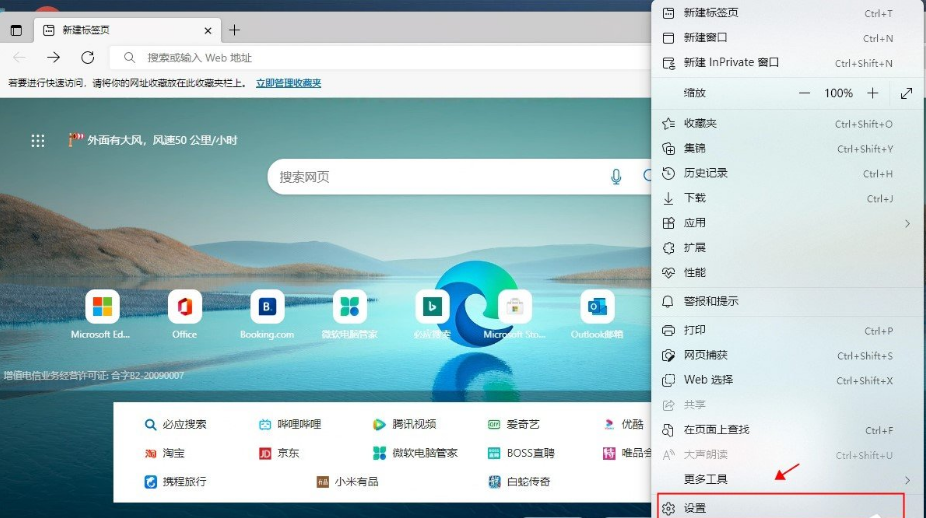Open 性能 from menu
This screenshot has height=518, width=926.
coord(787,272)
